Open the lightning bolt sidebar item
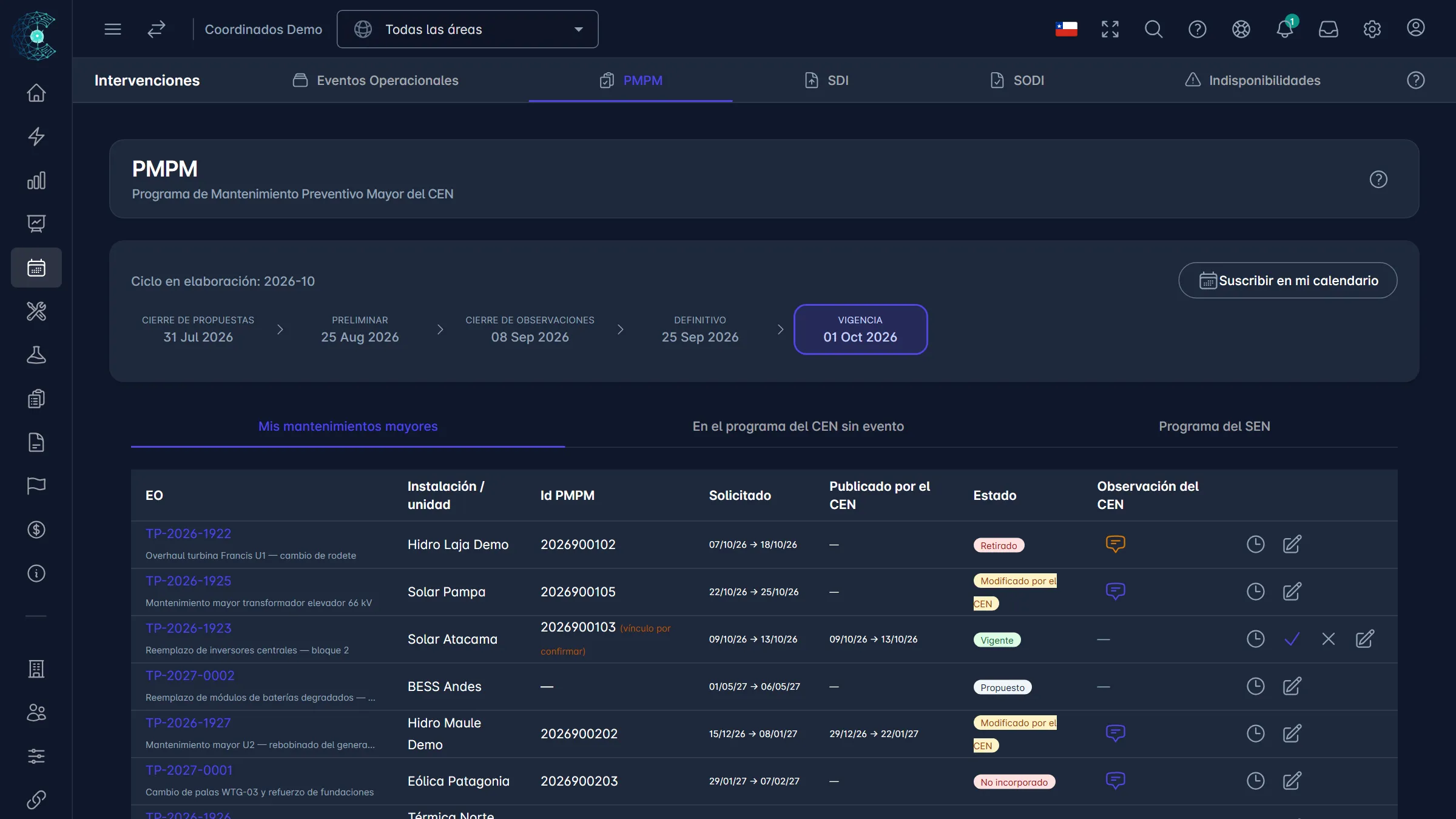Image resolution: width=1456 pixels, height=819 pixels. (x=36, y=136)
